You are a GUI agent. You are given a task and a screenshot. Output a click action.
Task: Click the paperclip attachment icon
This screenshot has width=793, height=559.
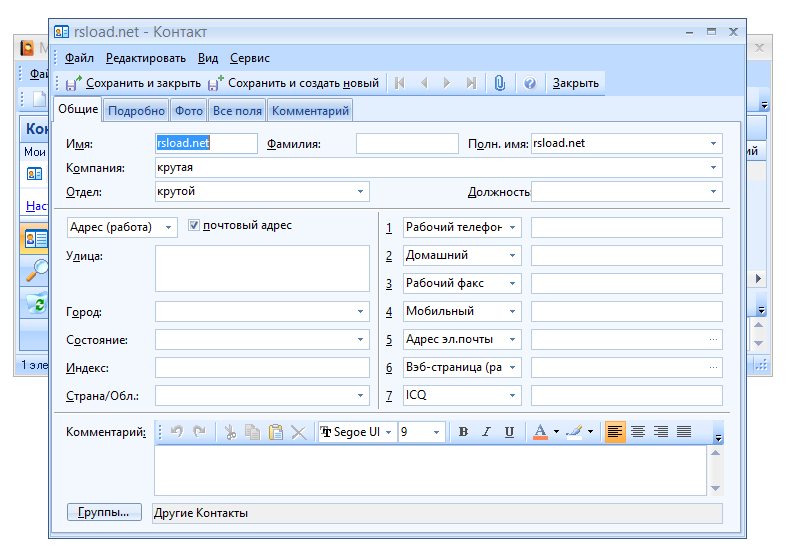pos(500,83)
